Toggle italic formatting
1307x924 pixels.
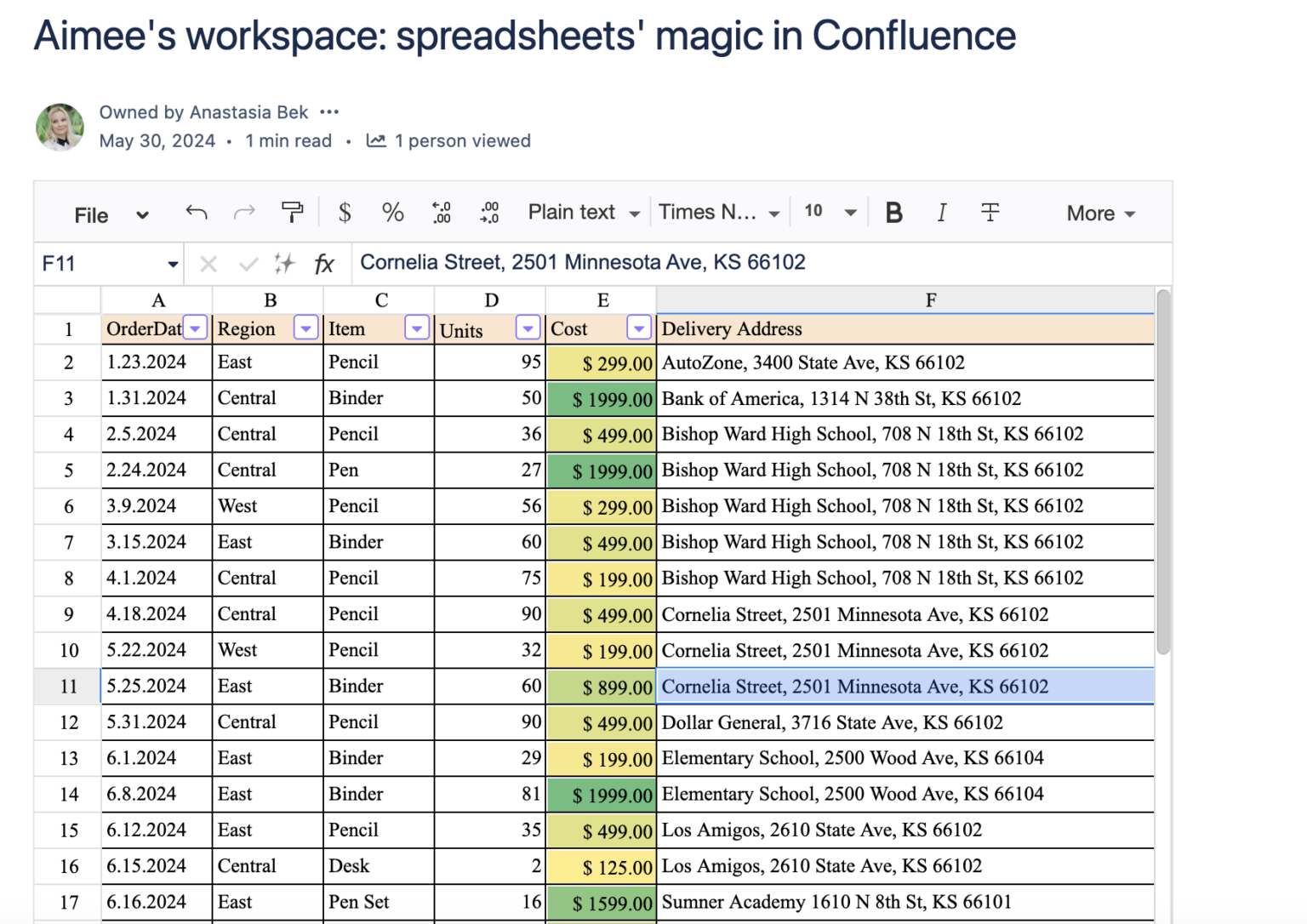coord(942,213)
